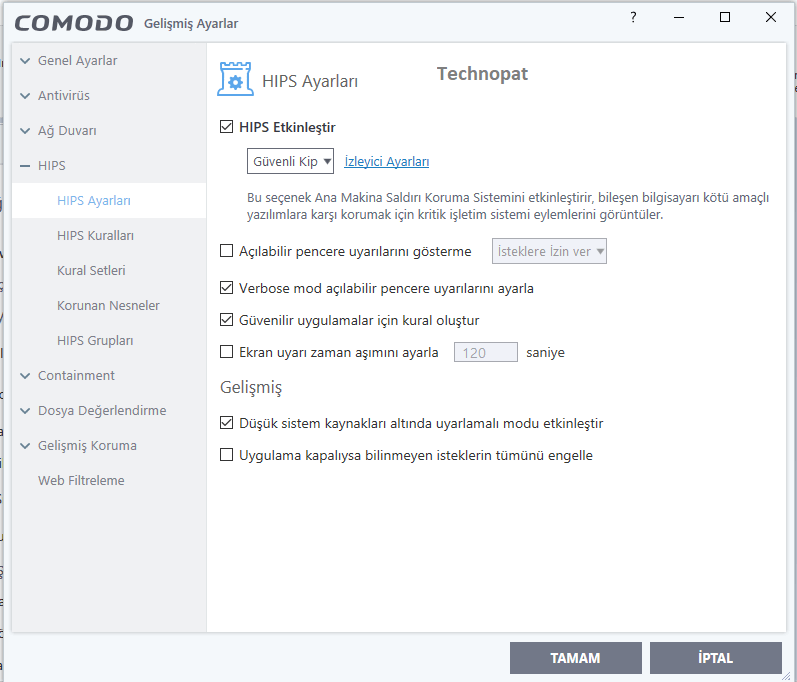Open the İsteklere İzin ver dropdown
Screen dimensions: 797x682
[x=549, y=251]
